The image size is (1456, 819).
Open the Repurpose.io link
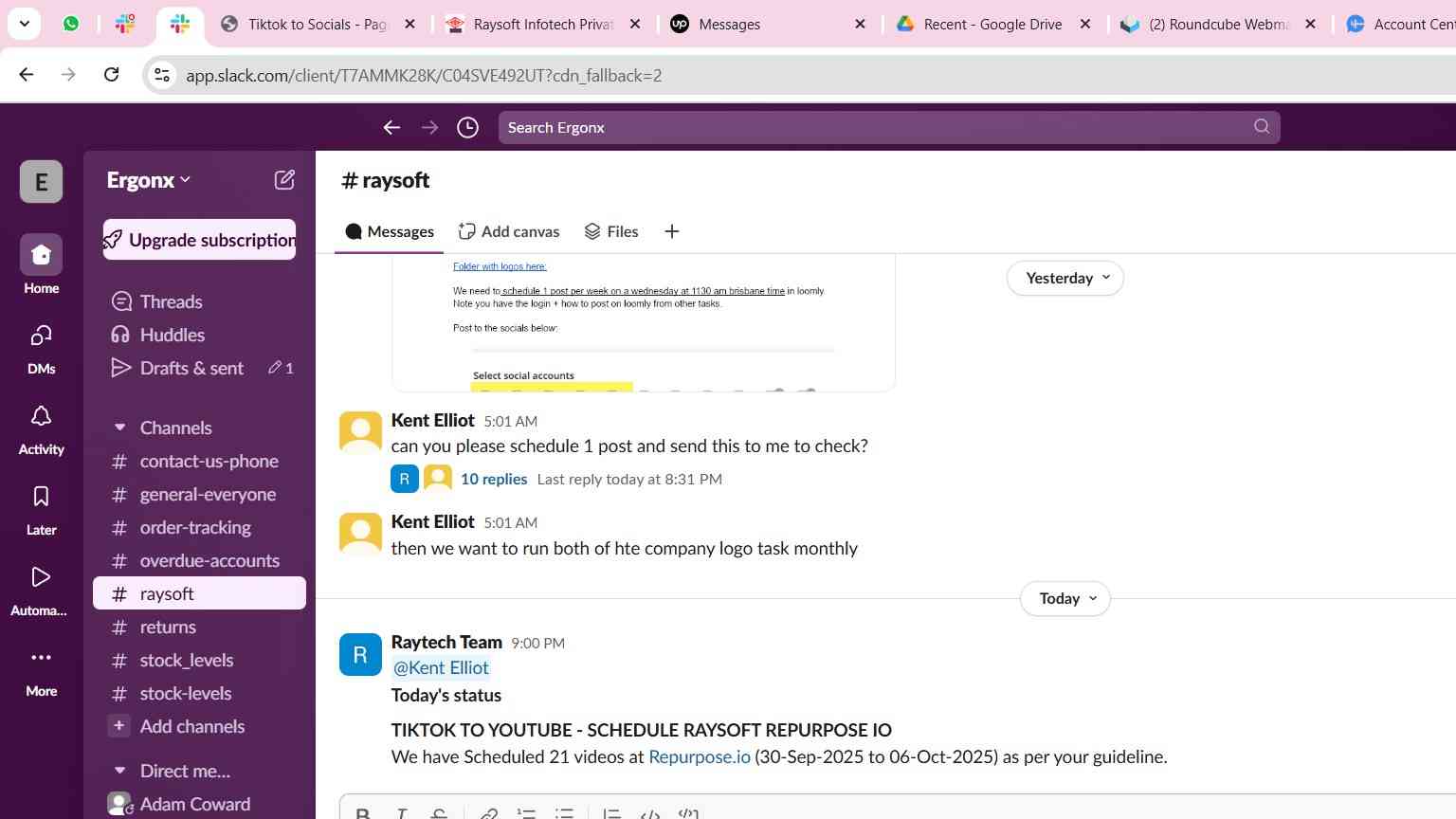coord(700,756)
